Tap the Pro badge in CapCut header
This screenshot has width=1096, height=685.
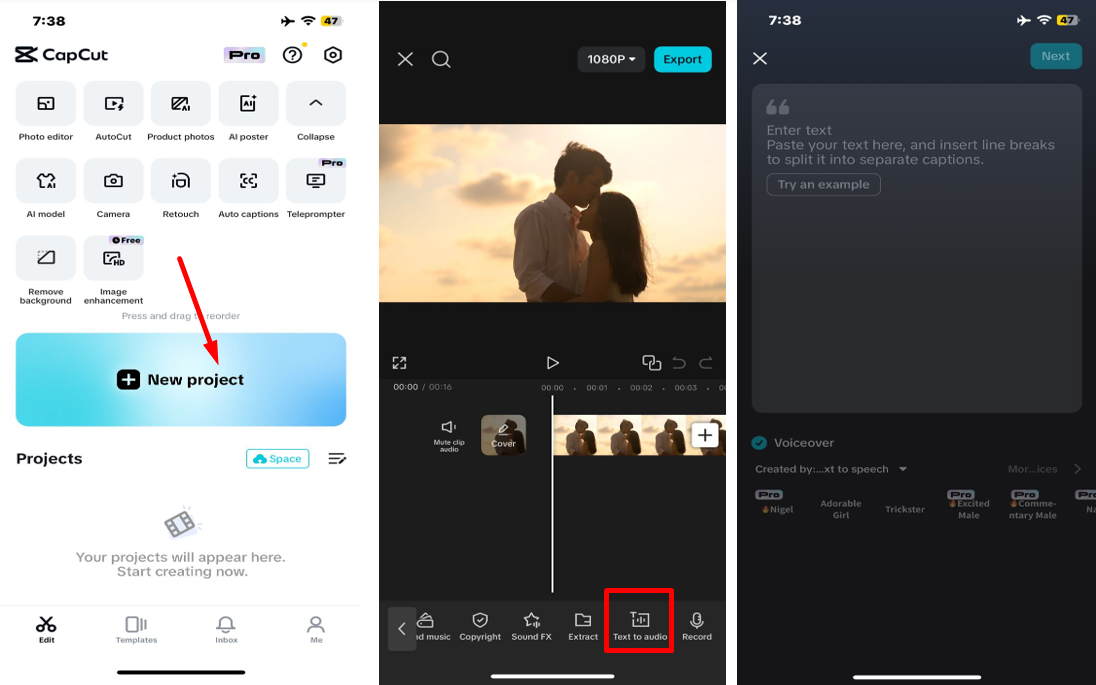245,55
